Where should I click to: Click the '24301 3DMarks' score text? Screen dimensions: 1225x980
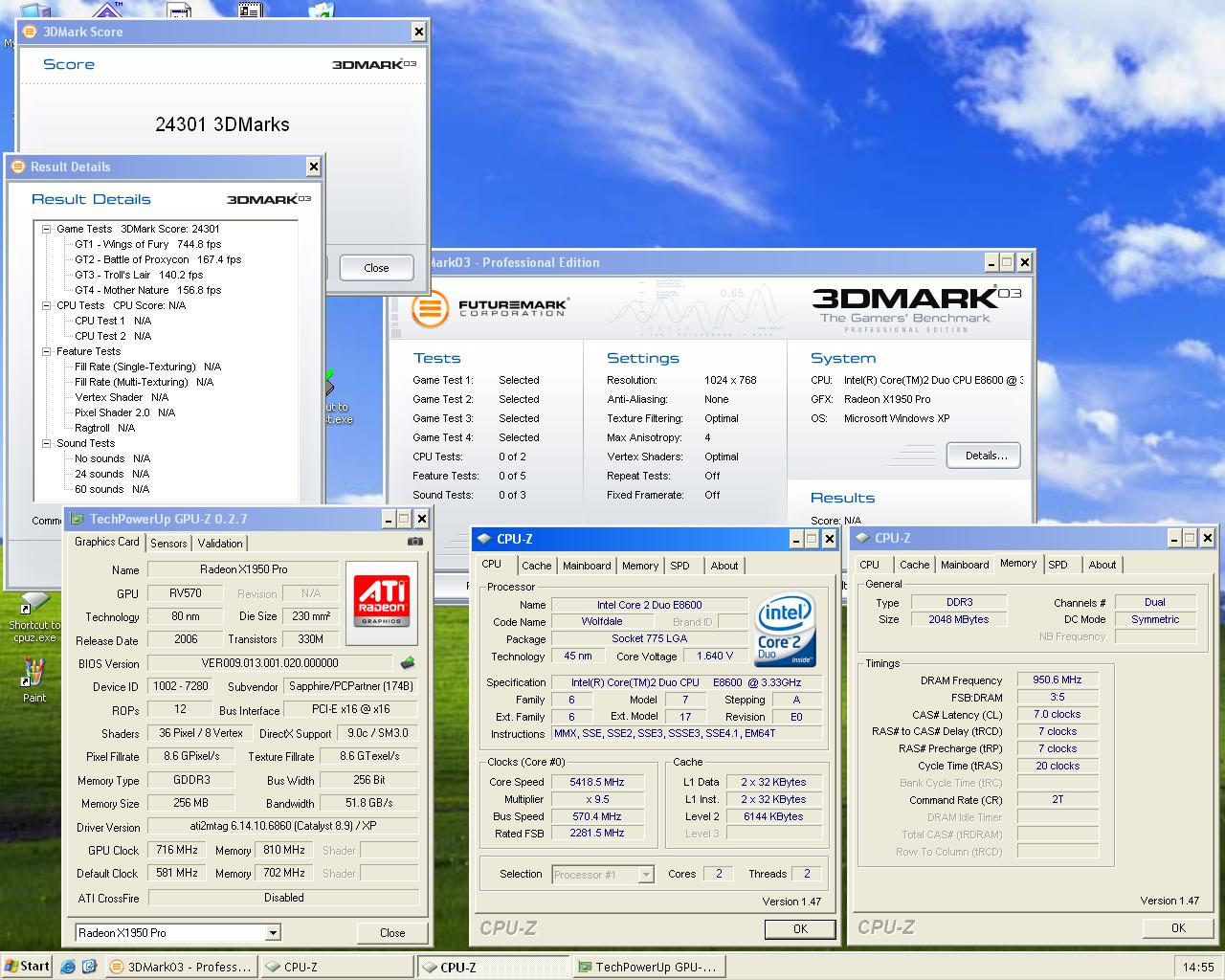222,124
